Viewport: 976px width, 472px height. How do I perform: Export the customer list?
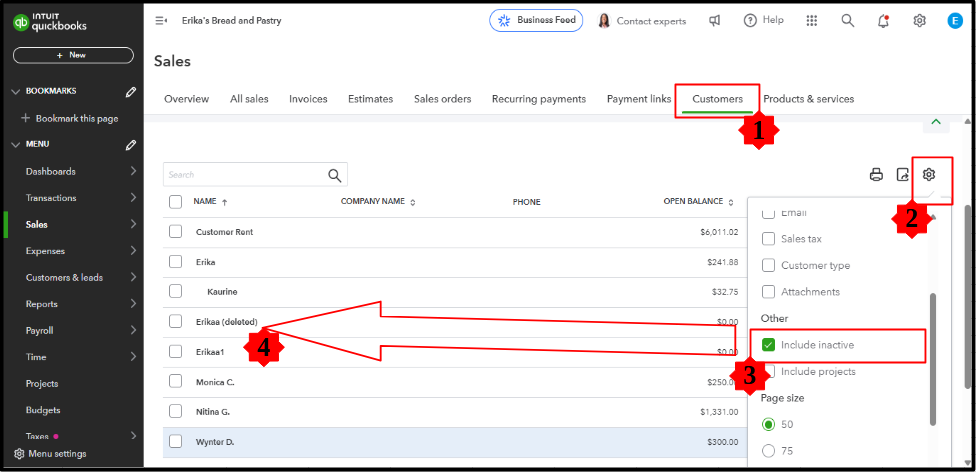903,175
